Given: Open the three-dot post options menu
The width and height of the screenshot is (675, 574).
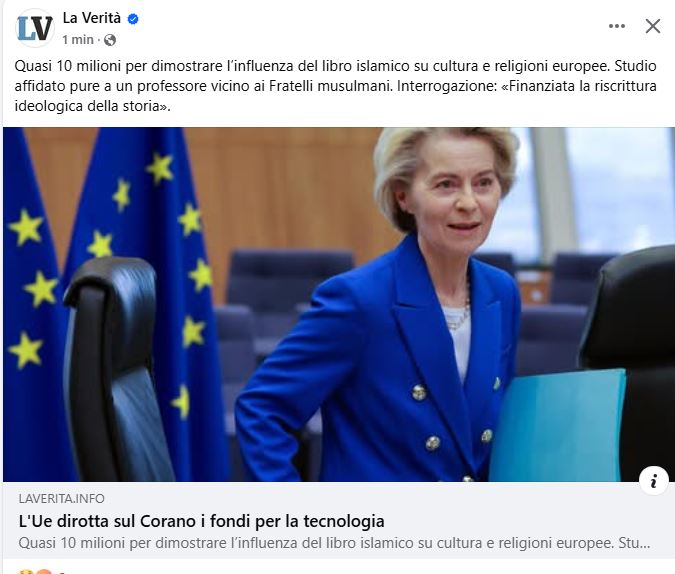Looking at the screenshot, I should [616, 26].
